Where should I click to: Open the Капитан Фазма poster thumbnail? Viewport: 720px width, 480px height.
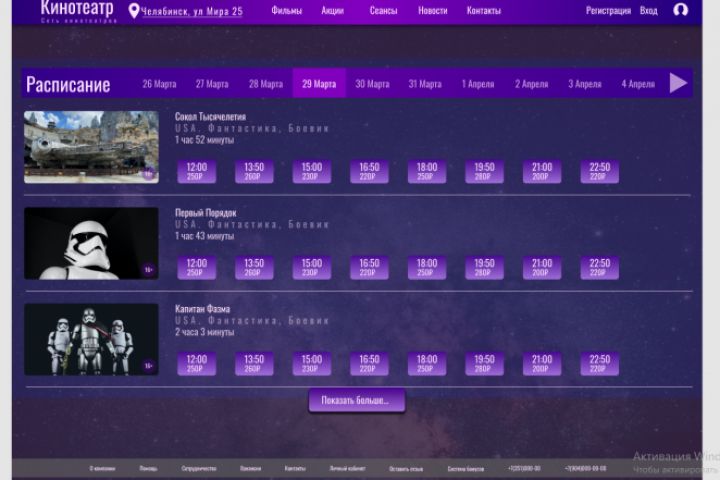point(91,339)
